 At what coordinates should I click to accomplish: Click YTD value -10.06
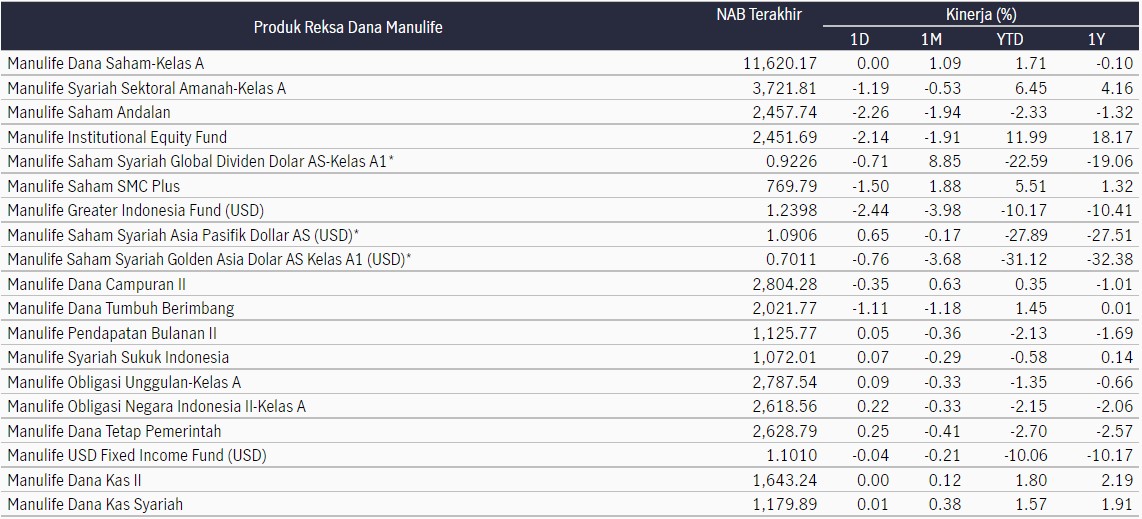coord(1026,456)
